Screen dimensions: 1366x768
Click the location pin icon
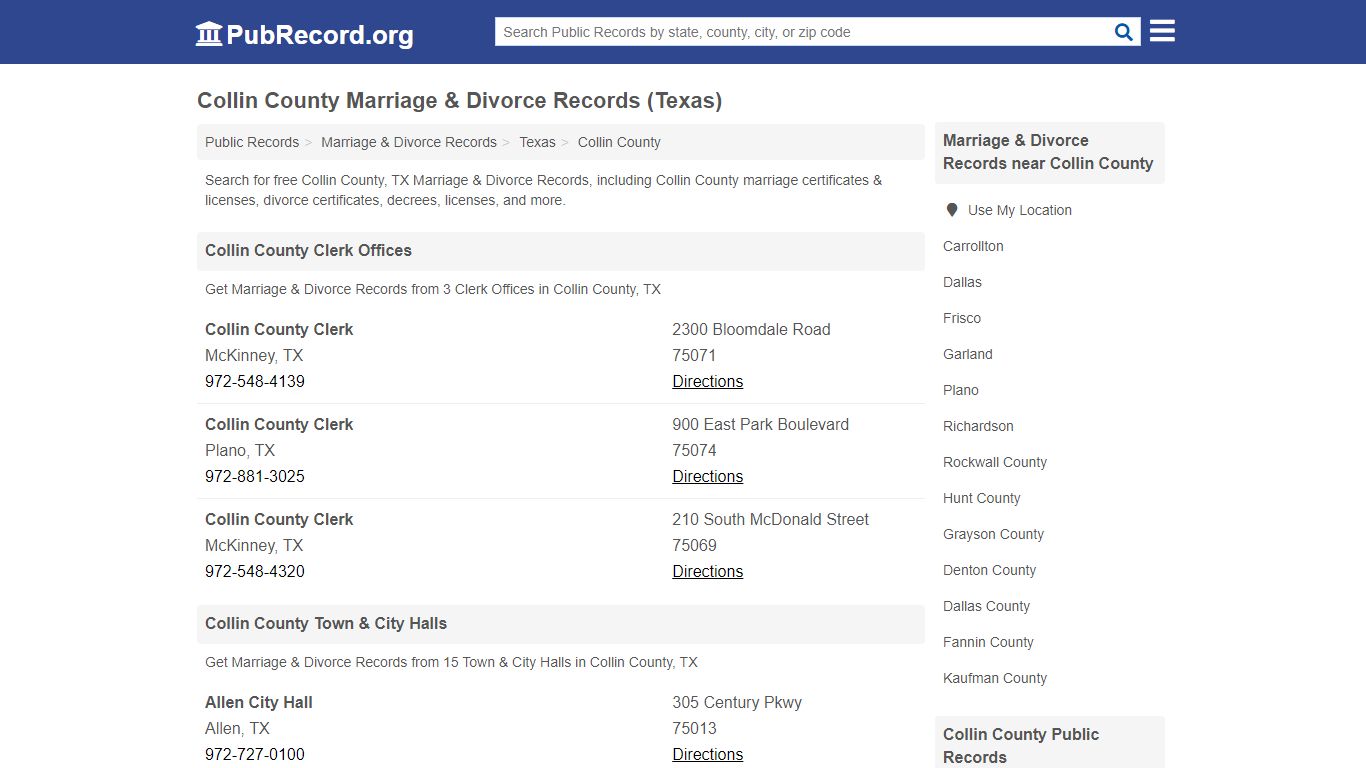[x=952, y=210]
